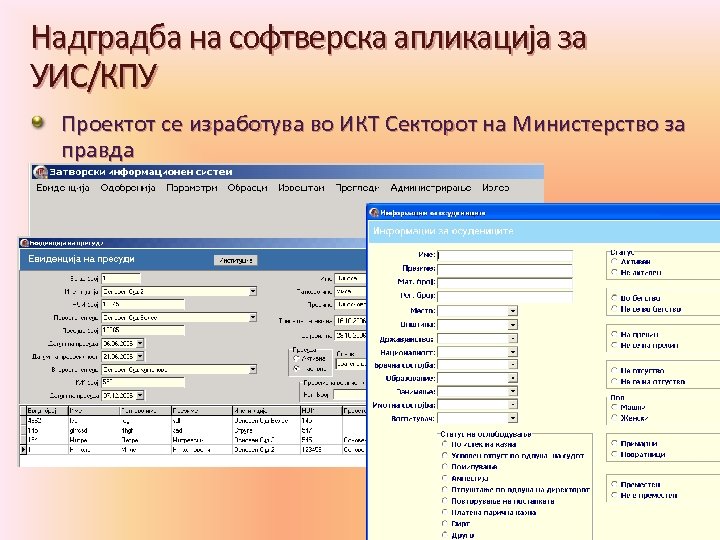Open the Обрасци menu
The image size is (720, 540).
[x=248, y=188]
